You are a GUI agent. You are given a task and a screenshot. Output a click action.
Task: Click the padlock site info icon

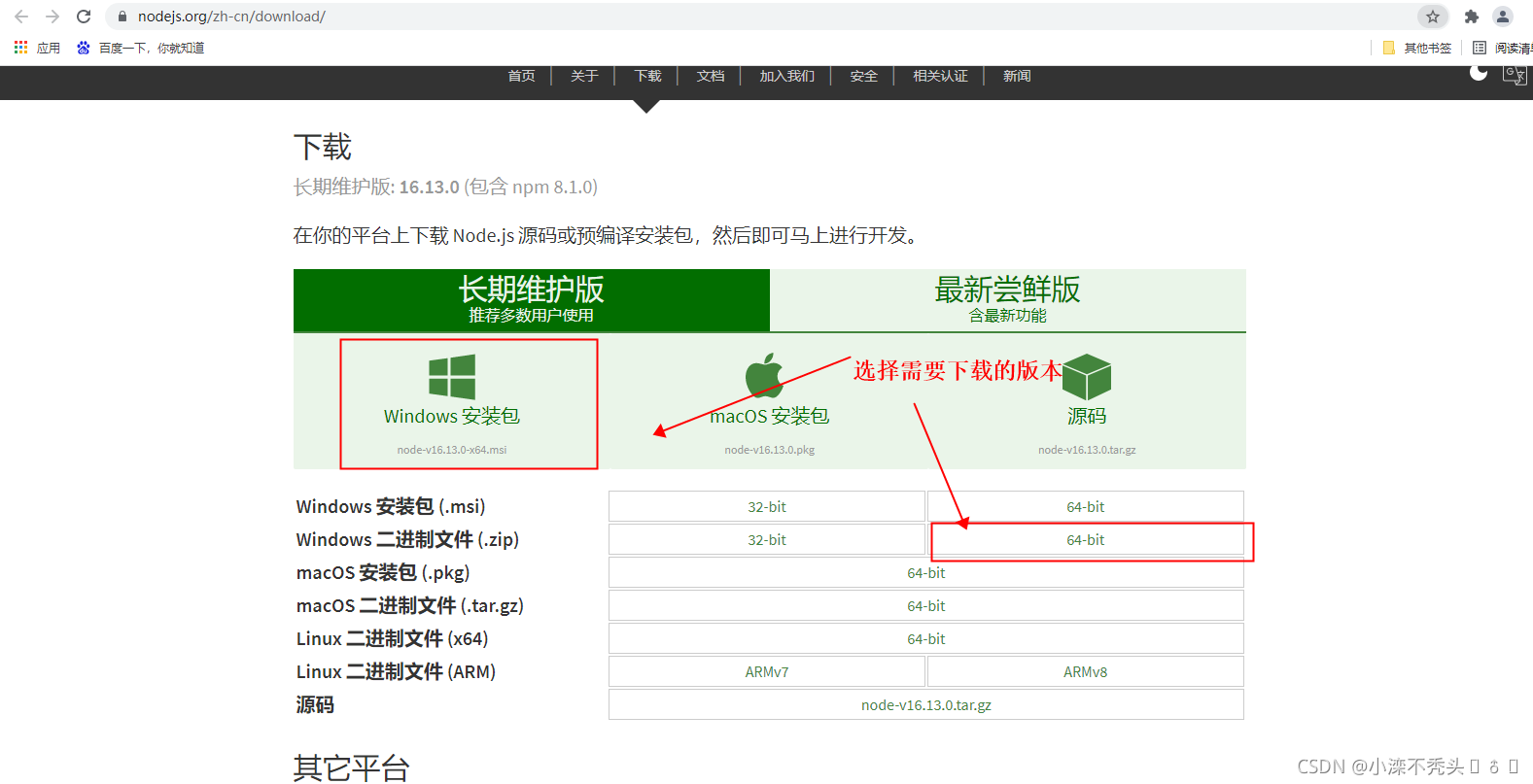122,17
